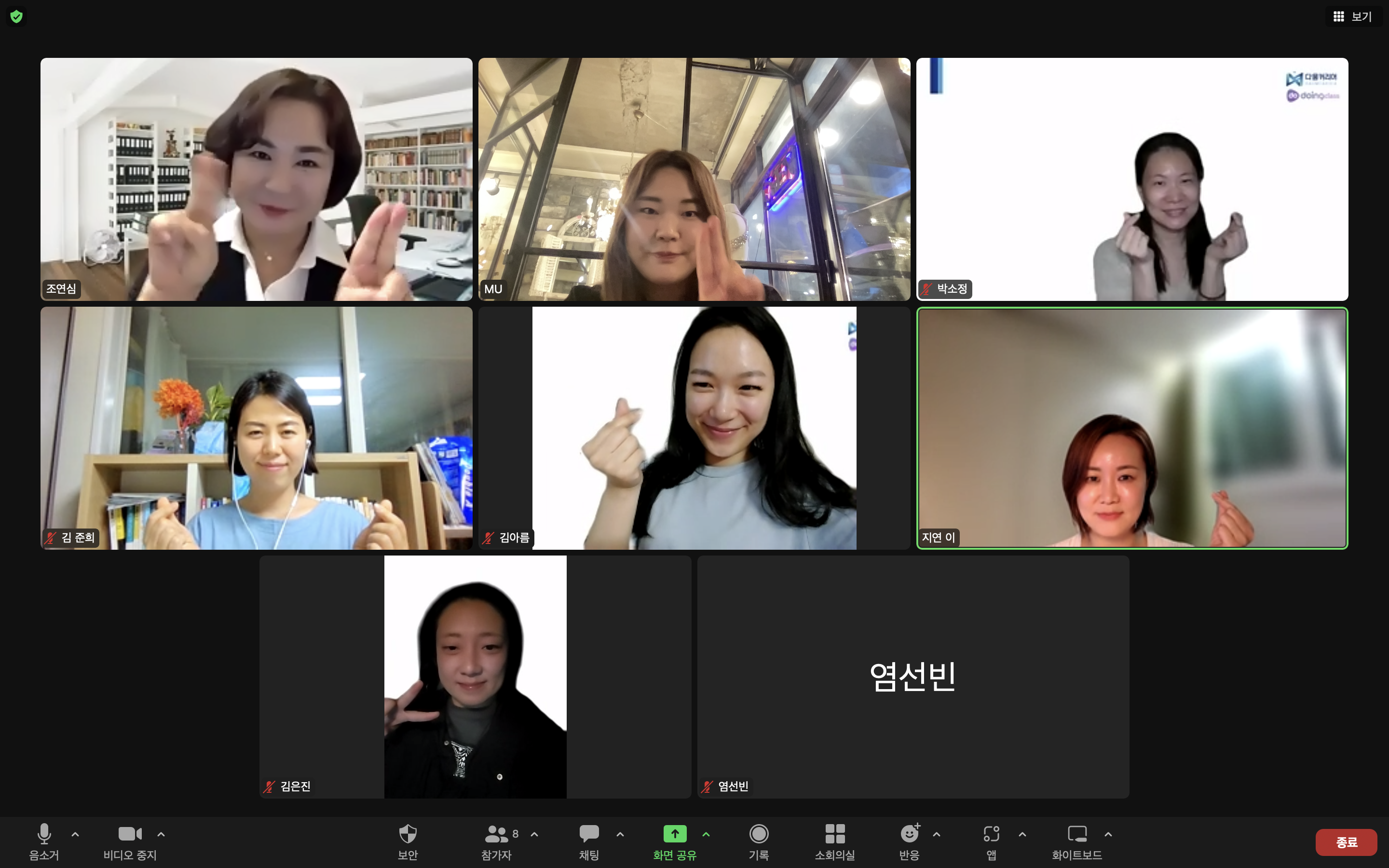The width and height of the screenshot is (1389, 868).
Task: Expand video options arrow next to 비디오 중지
Action: [161, 834]
